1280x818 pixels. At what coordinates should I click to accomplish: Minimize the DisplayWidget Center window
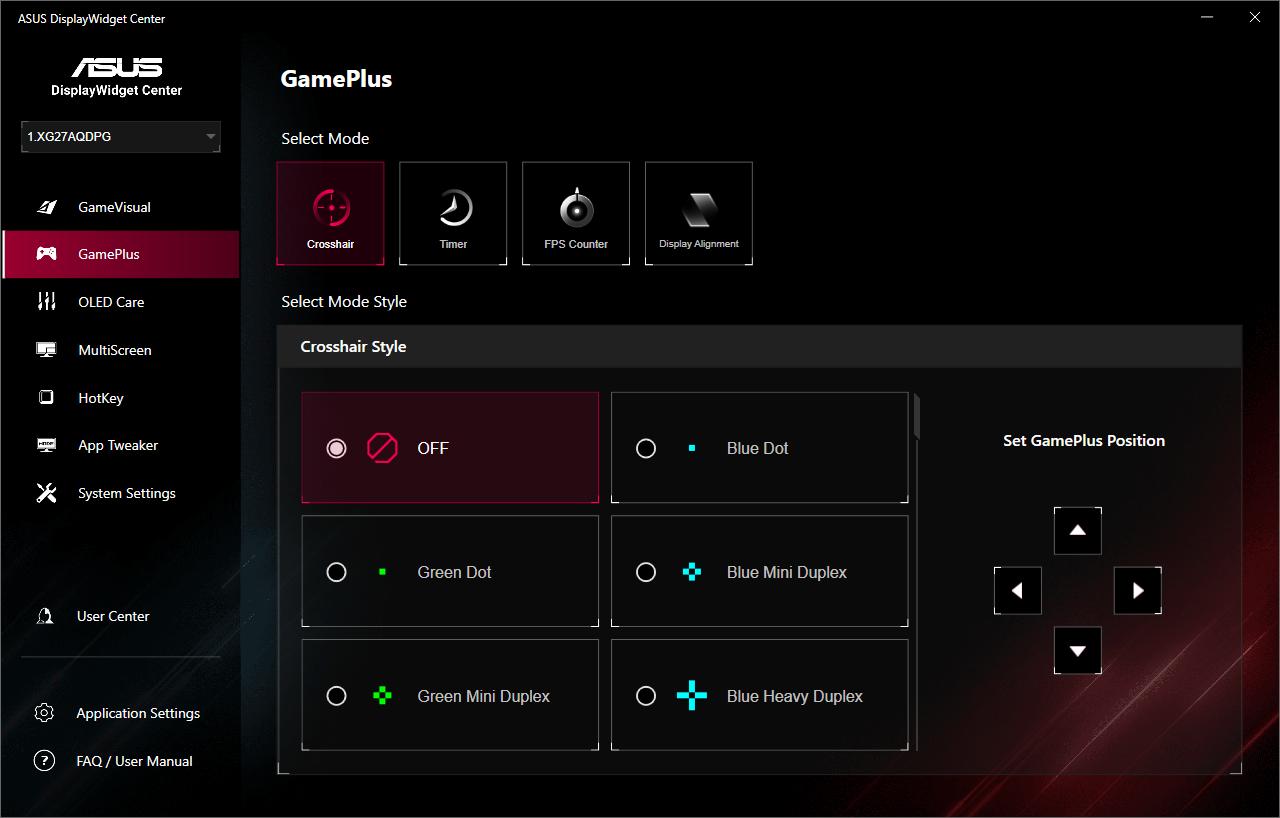click(1210, 17)
